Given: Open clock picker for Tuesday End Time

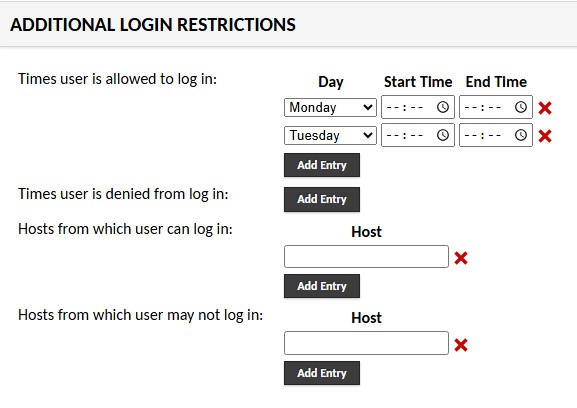Looking at the screenshot, I should coord(521,135).
